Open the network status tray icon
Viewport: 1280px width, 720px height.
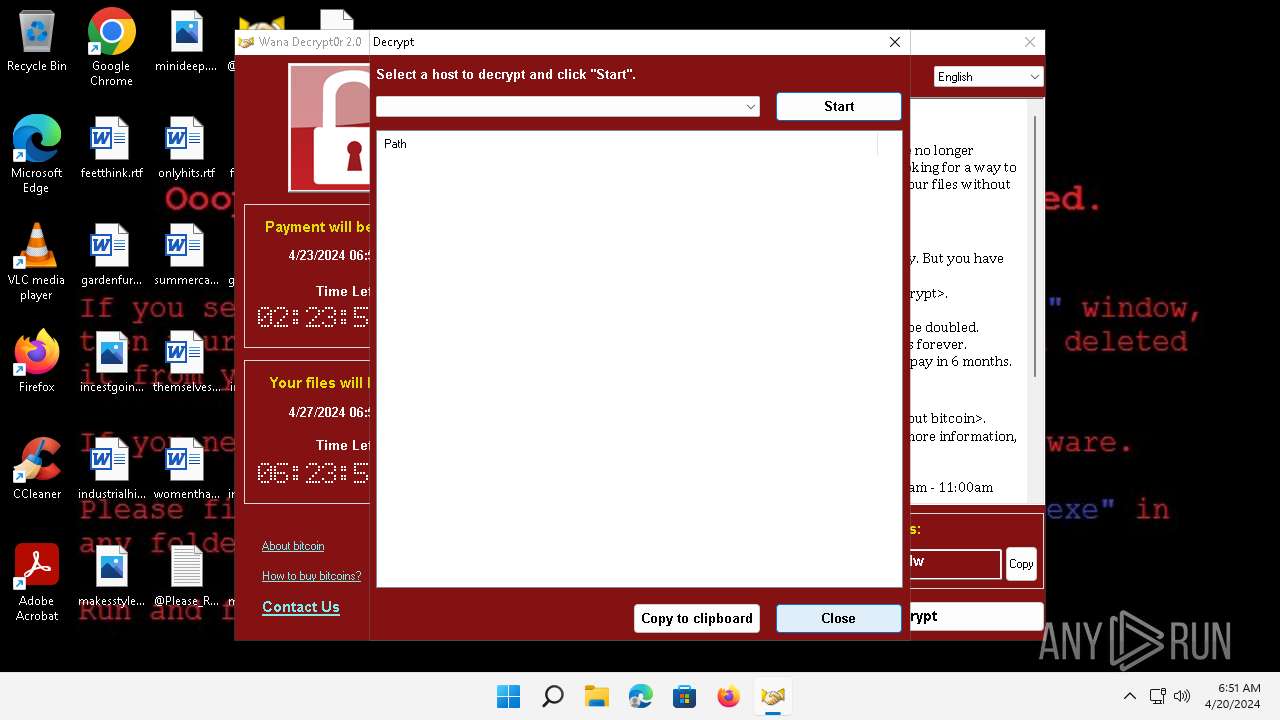click(x=1158, y=696)
